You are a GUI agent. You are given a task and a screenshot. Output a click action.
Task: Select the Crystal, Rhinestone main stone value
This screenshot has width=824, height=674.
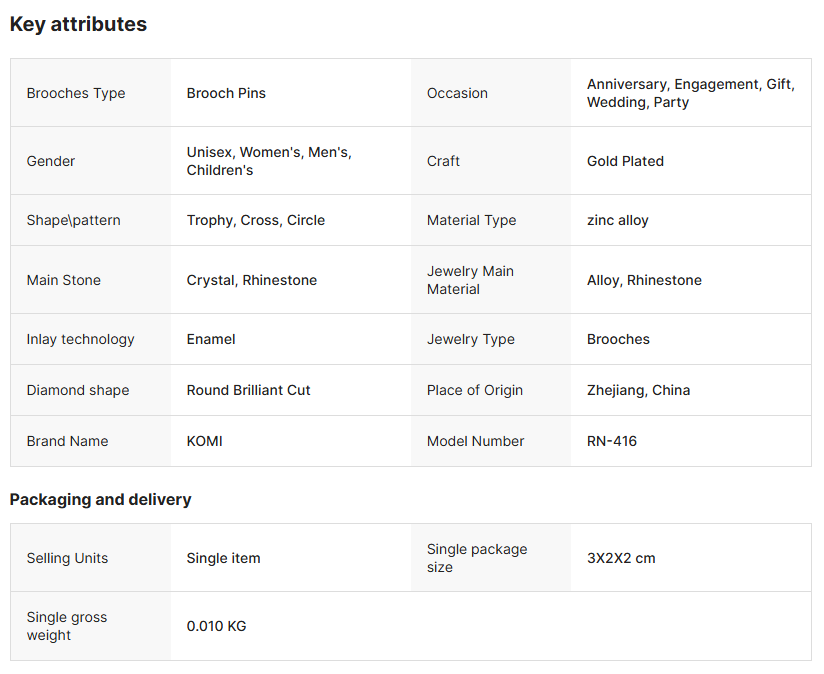[251, 280]
